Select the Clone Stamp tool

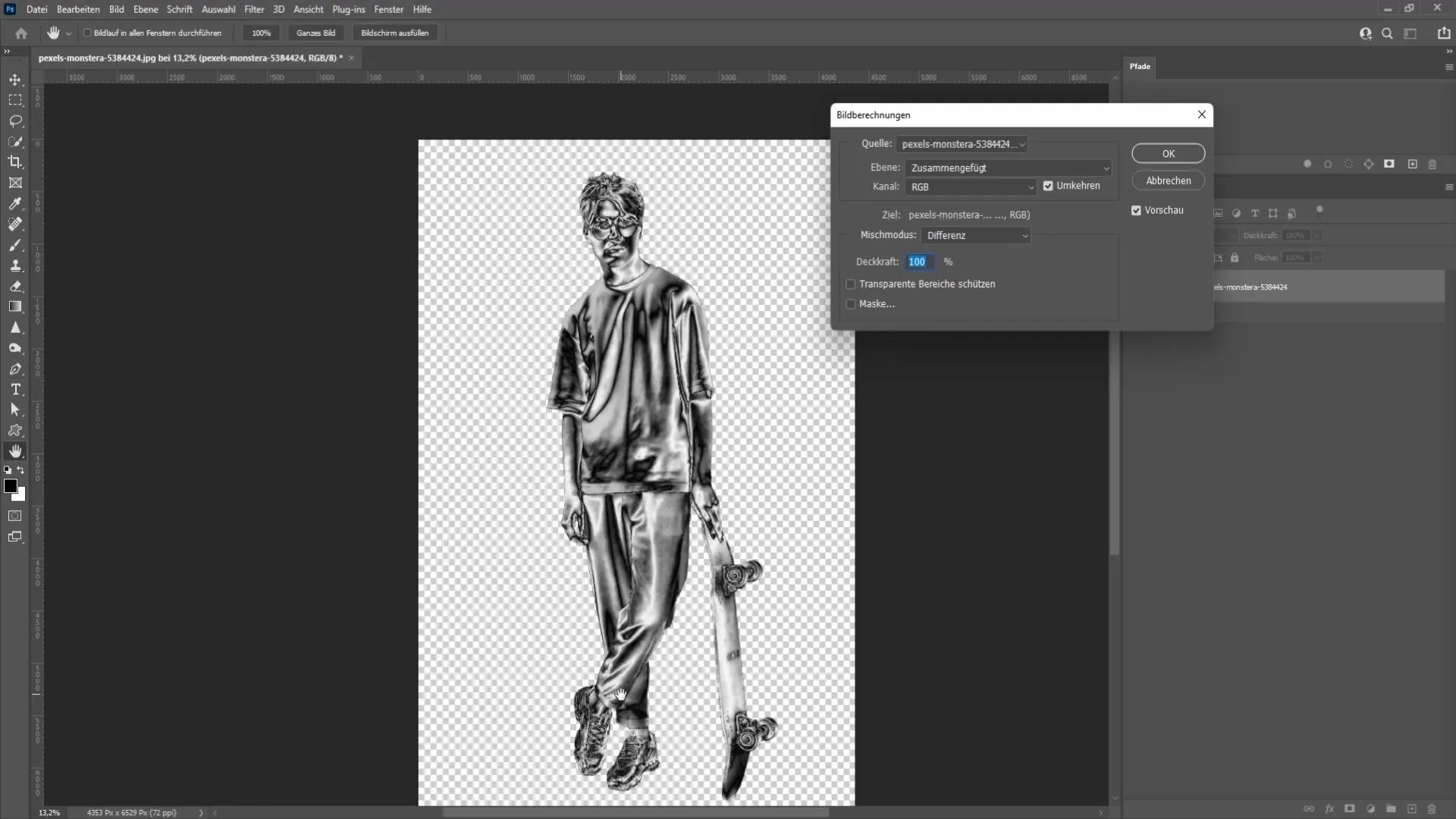click(x=15, y=265)
